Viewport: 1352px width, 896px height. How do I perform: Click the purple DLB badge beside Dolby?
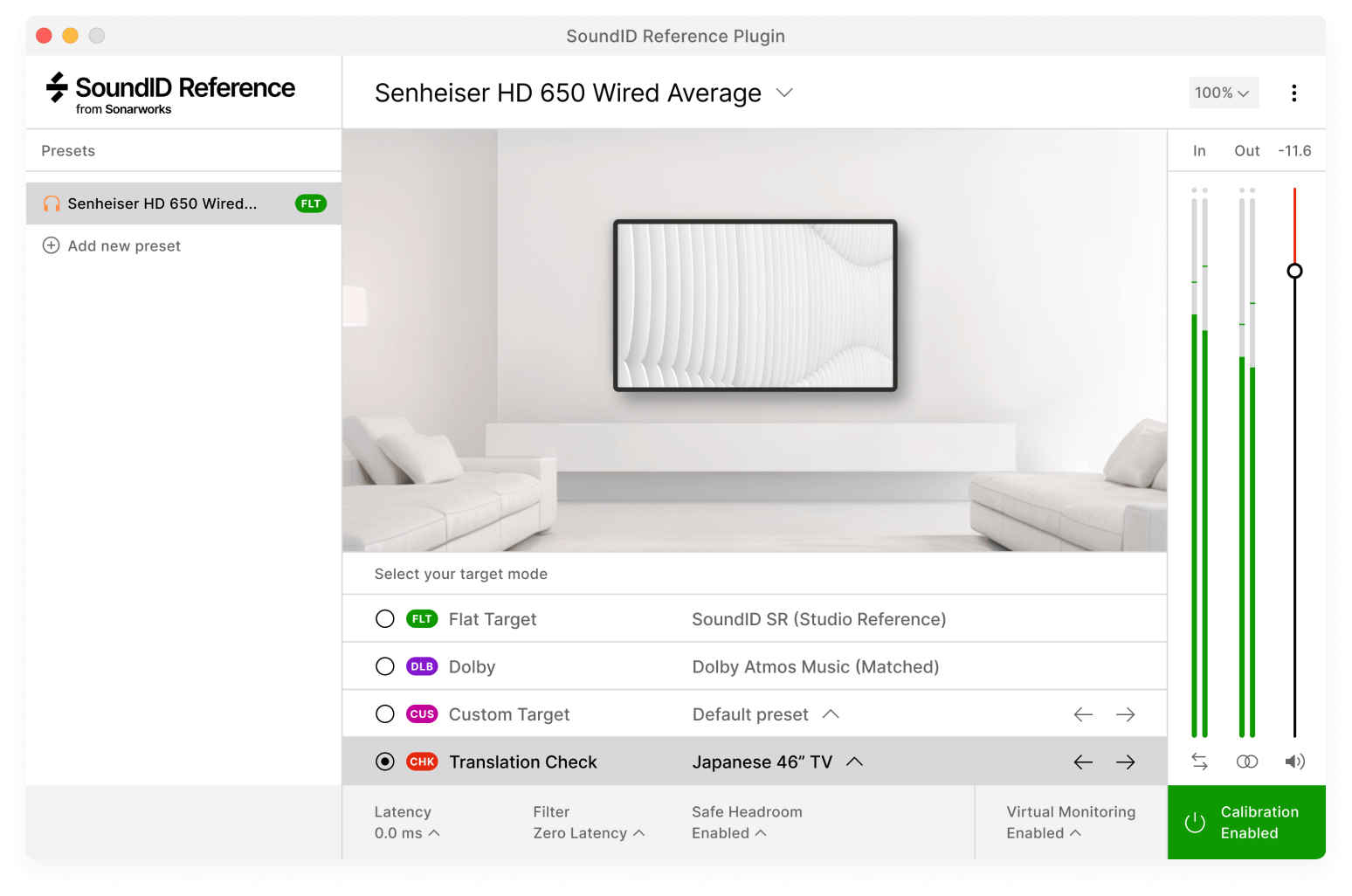coord(422,665)
